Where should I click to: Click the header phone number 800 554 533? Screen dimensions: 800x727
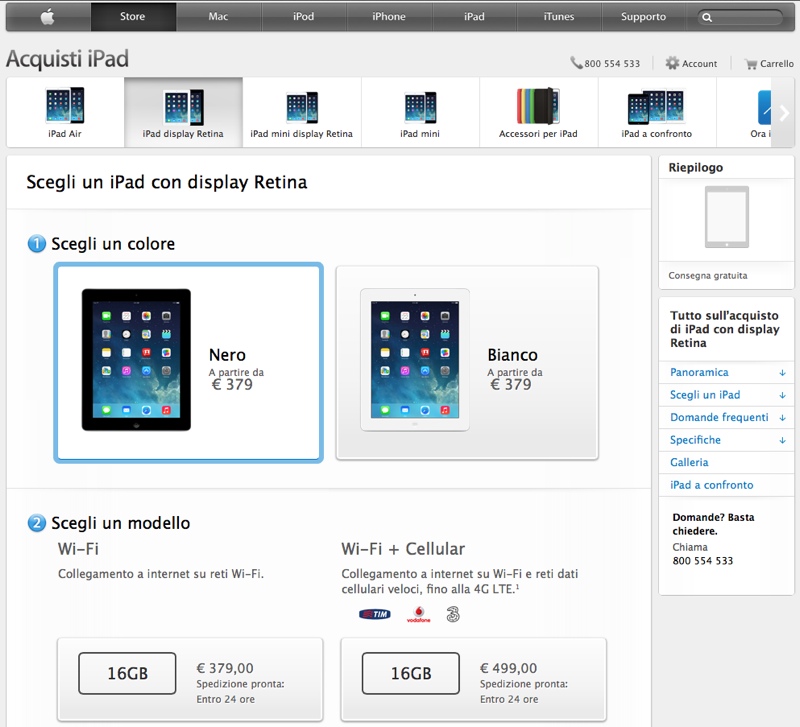click(x=612, y=64)
